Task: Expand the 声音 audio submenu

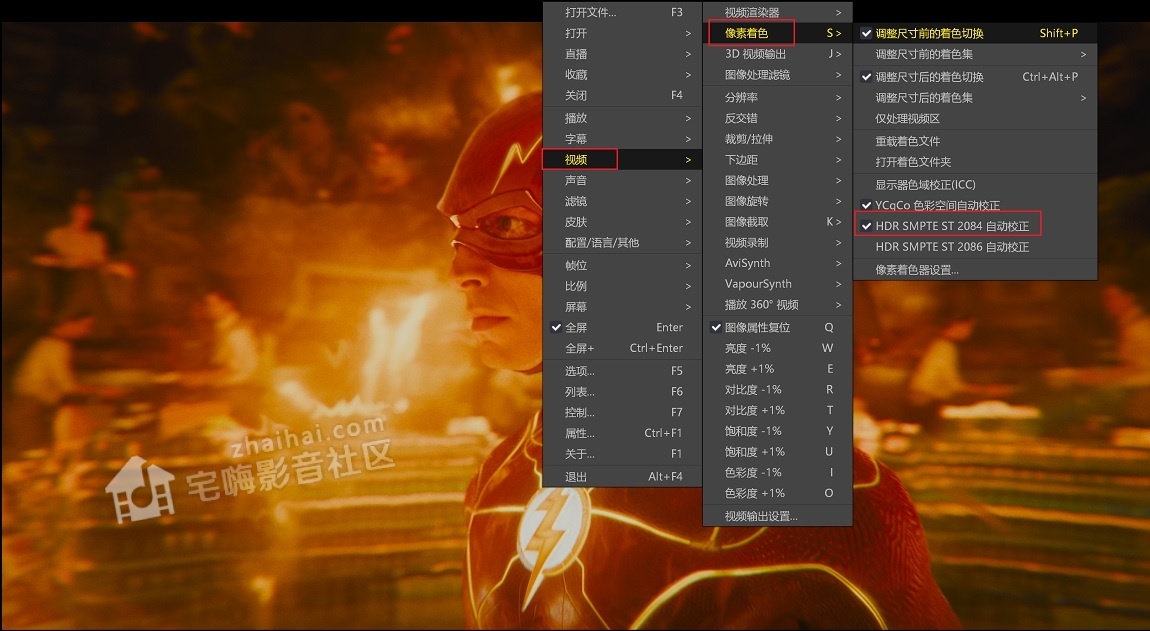Action: pyautogui.click(x=623, y=180)
